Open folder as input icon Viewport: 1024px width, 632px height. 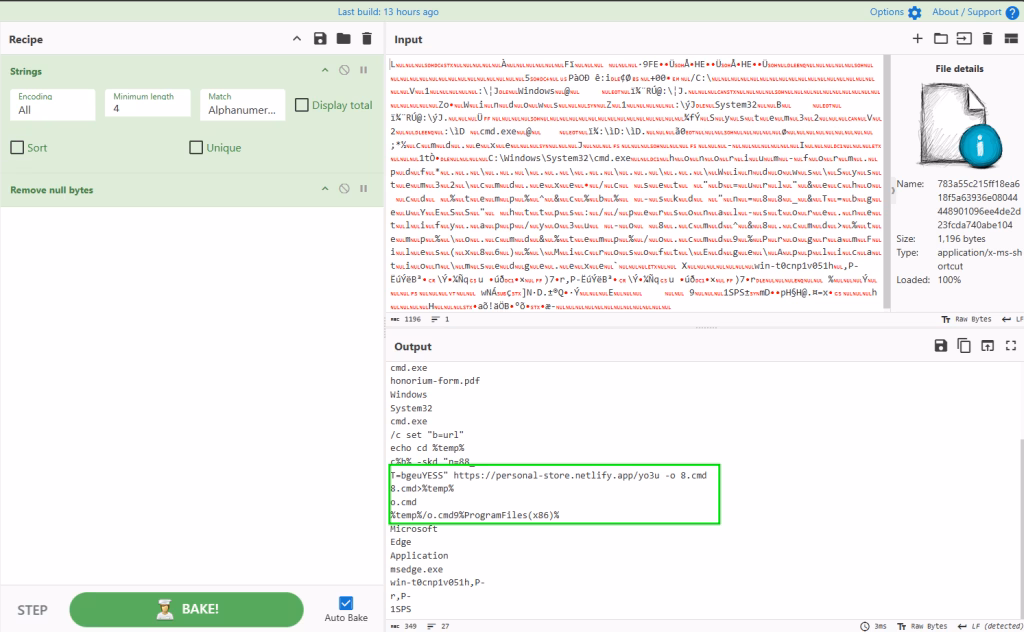click(x=940, y=39)
